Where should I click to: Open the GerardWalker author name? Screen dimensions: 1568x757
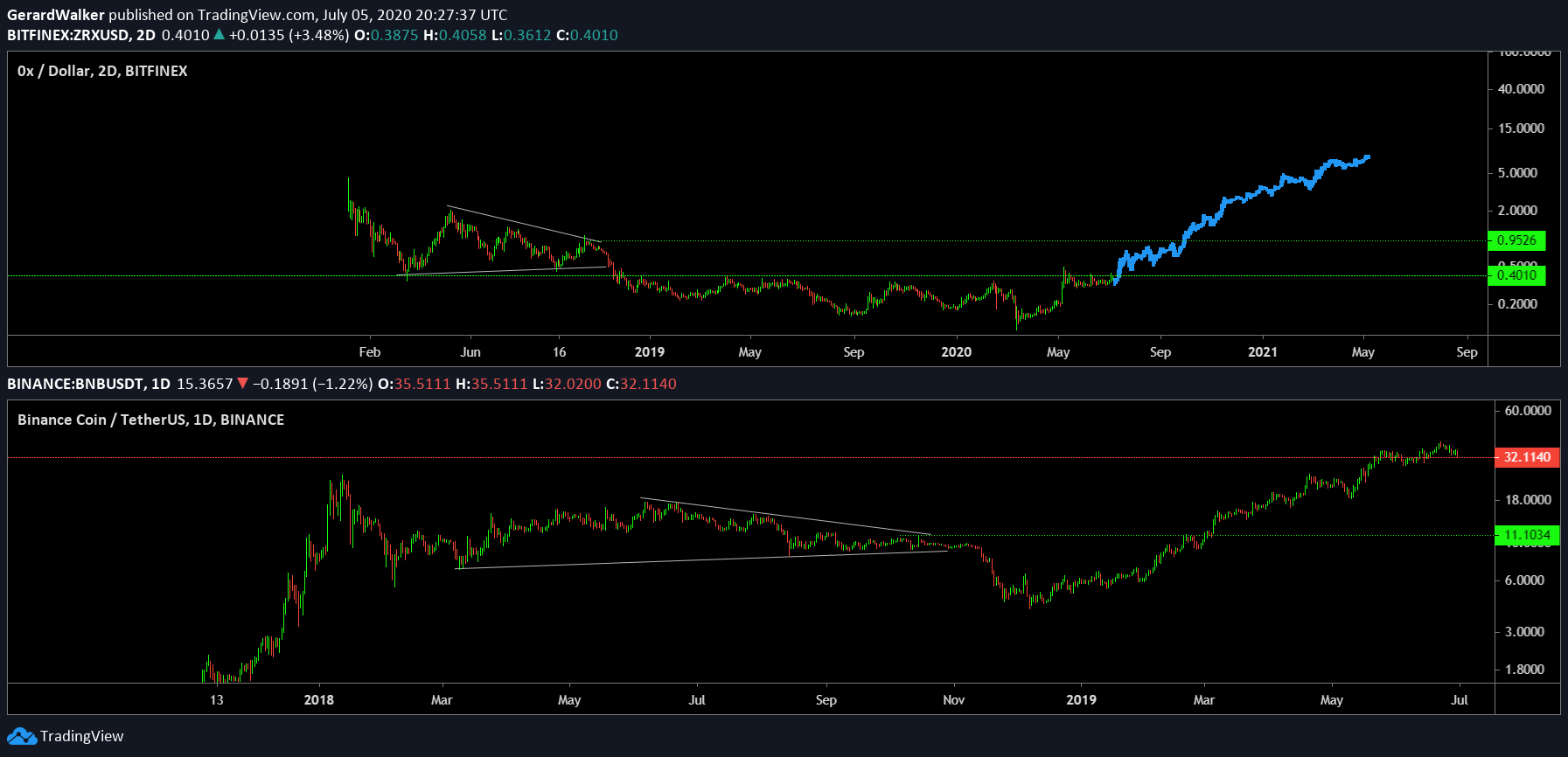[x=56, y=15]
